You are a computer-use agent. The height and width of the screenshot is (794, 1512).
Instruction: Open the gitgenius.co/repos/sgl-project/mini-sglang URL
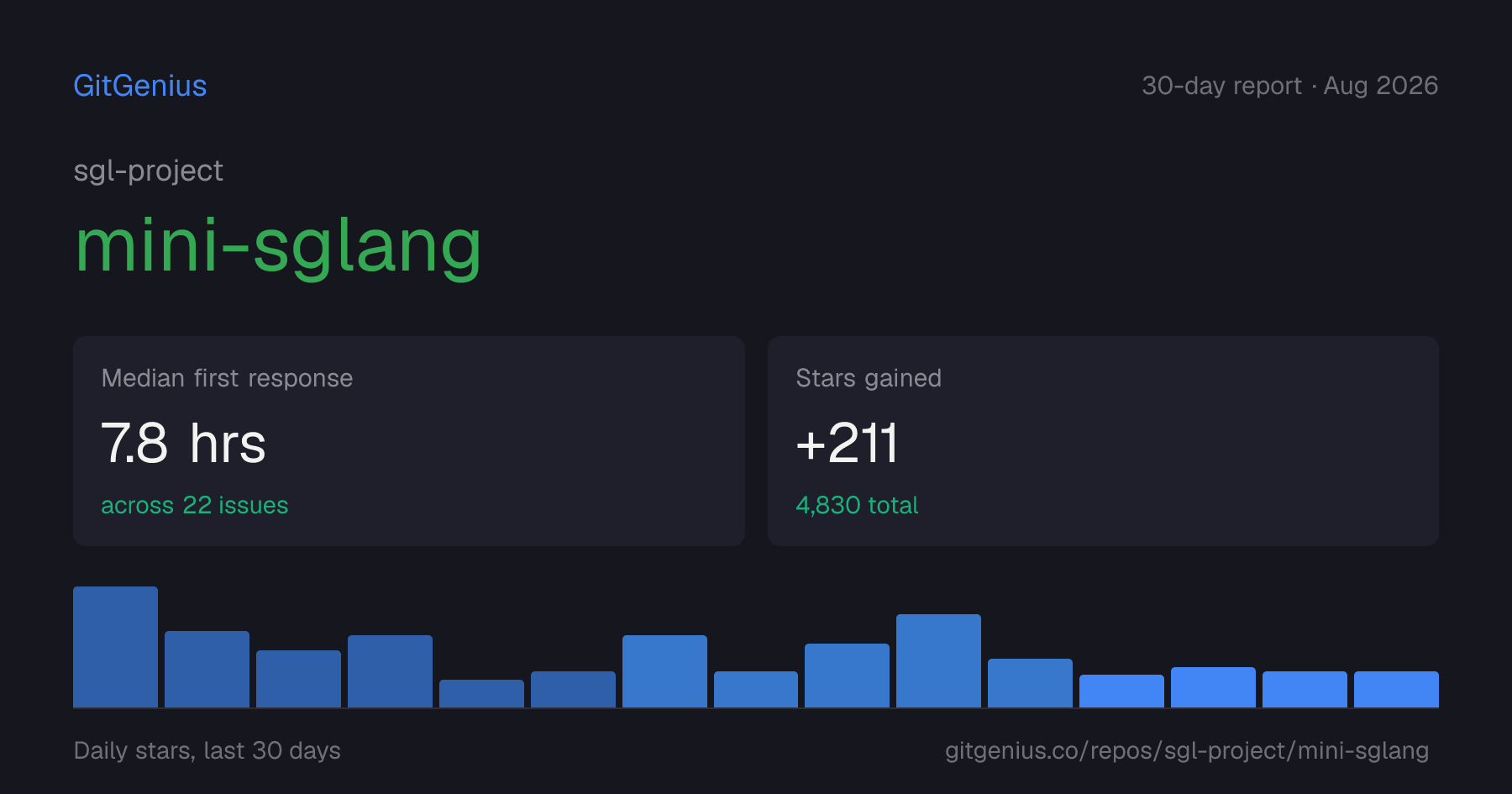[1187, 750]
